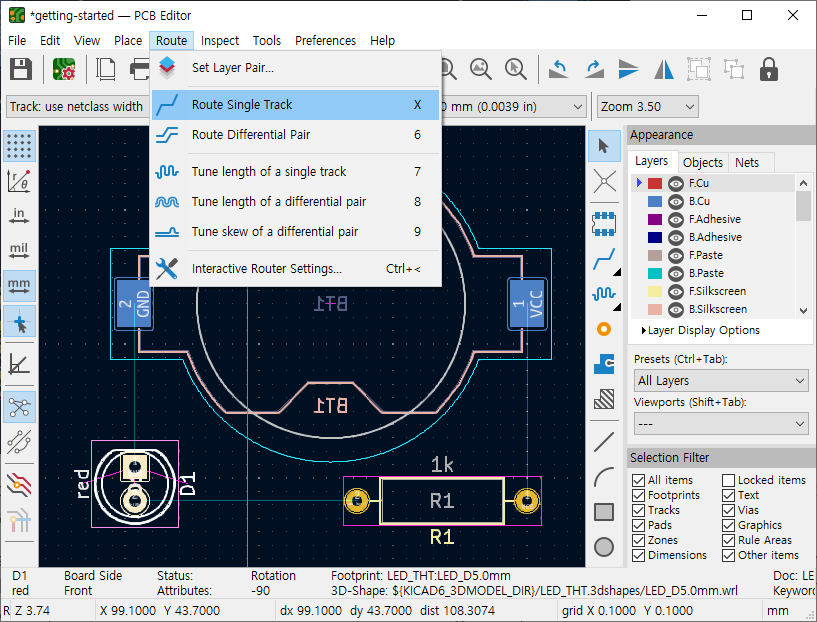The width and height of the screenshot is (817, 622).
Task: Toggle F.Cu layer visibility eye
Action: (676, 183)
